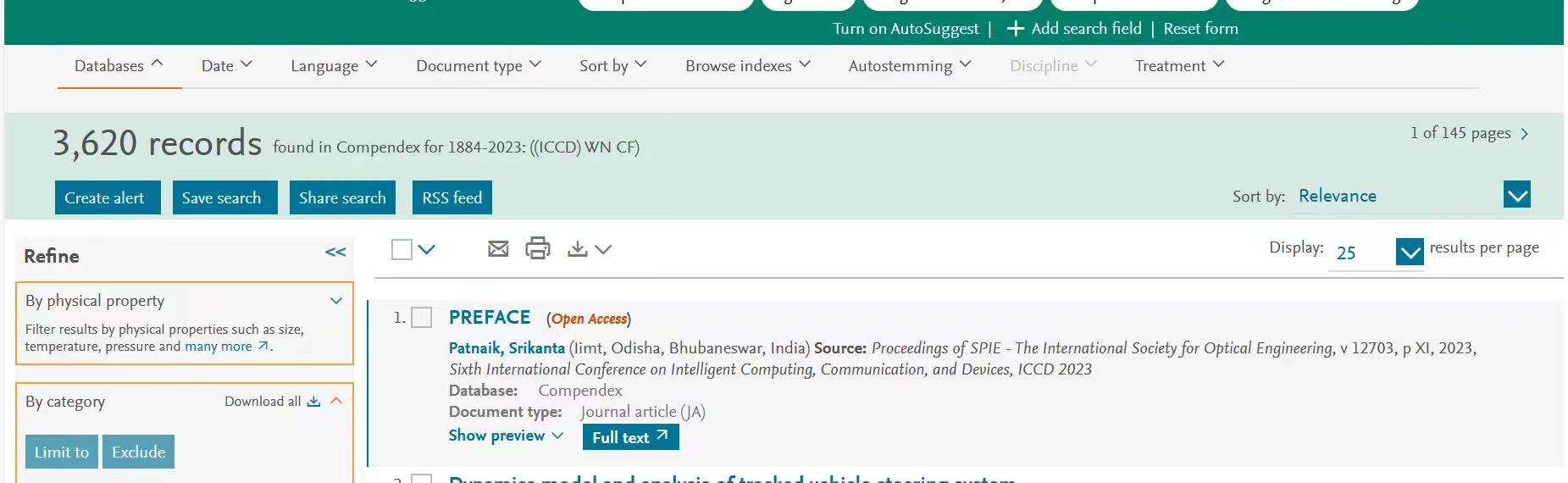The width and height of the screenshot is (1568, 483).
Task: Go to next results page arrow
Action: [1525, 134]
